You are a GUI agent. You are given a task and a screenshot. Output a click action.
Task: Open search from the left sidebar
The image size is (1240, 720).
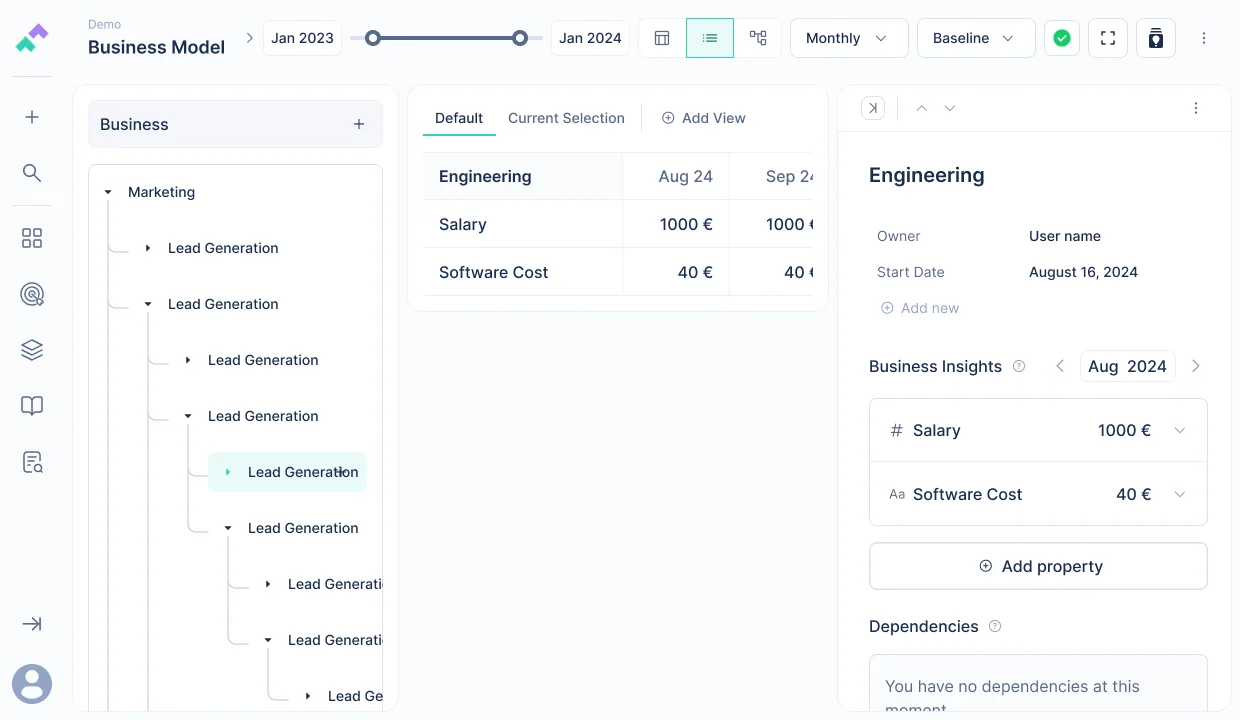tap(32, 173)
